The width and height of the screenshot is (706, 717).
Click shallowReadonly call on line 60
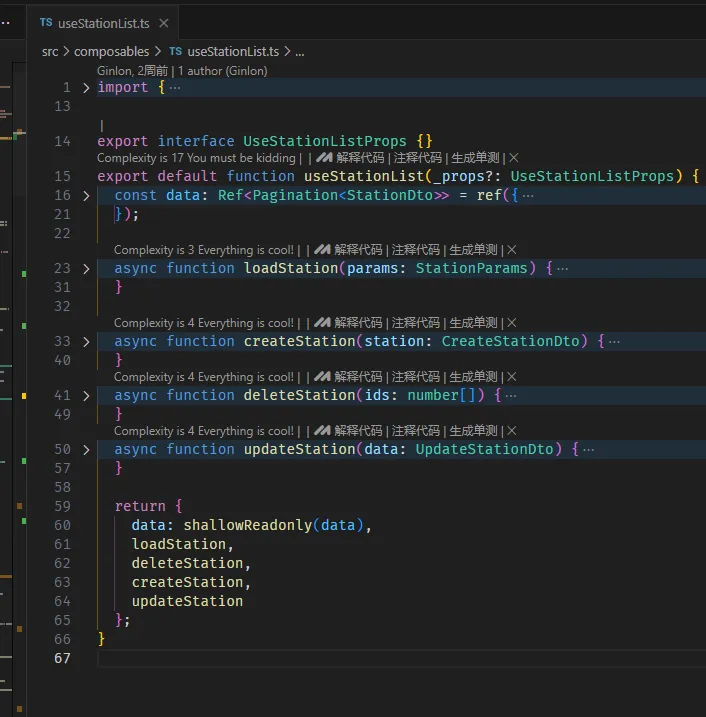pos(247,525)
